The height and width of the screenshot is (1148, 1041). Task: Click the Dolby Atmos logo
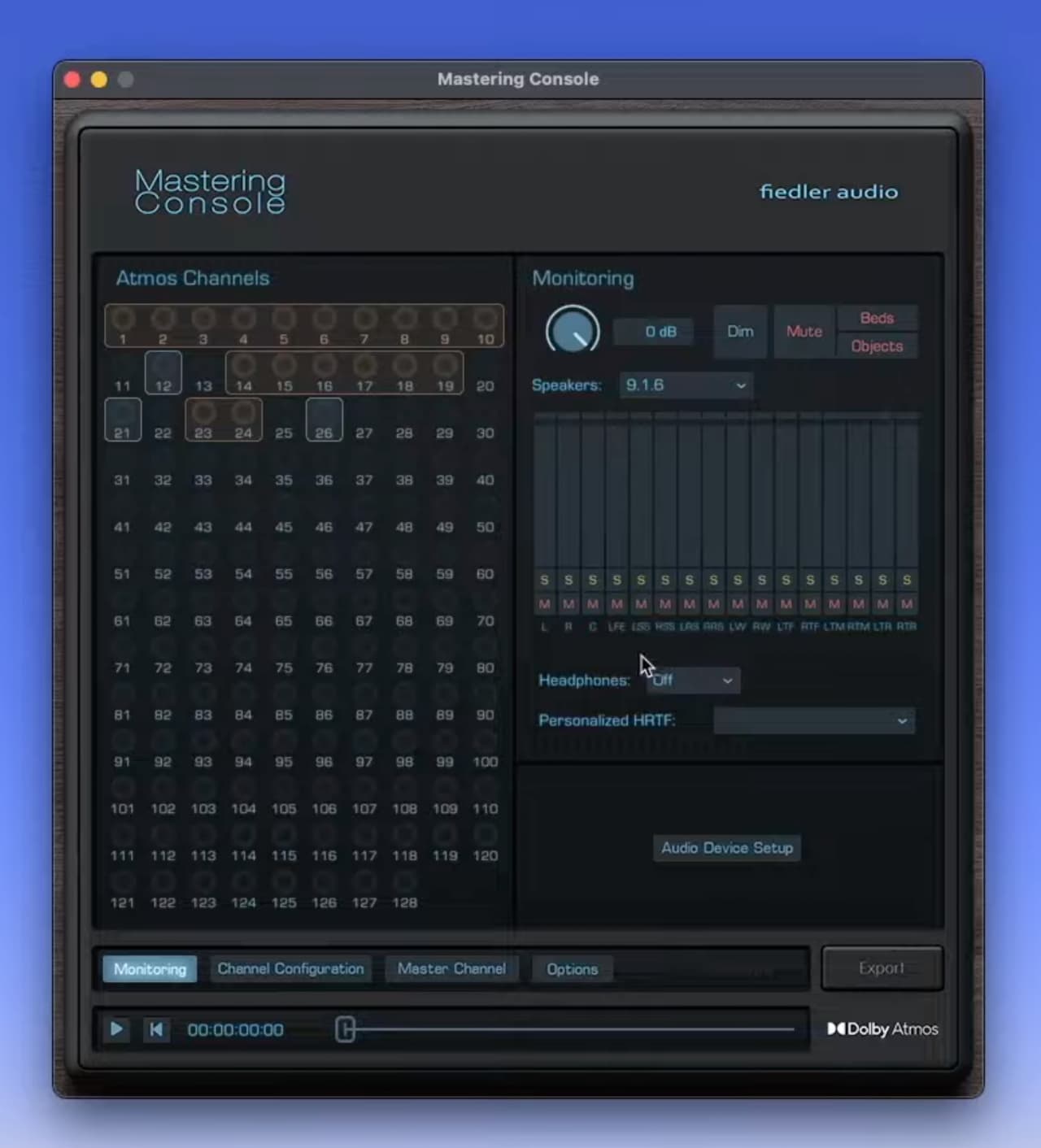coord(882,1028)
